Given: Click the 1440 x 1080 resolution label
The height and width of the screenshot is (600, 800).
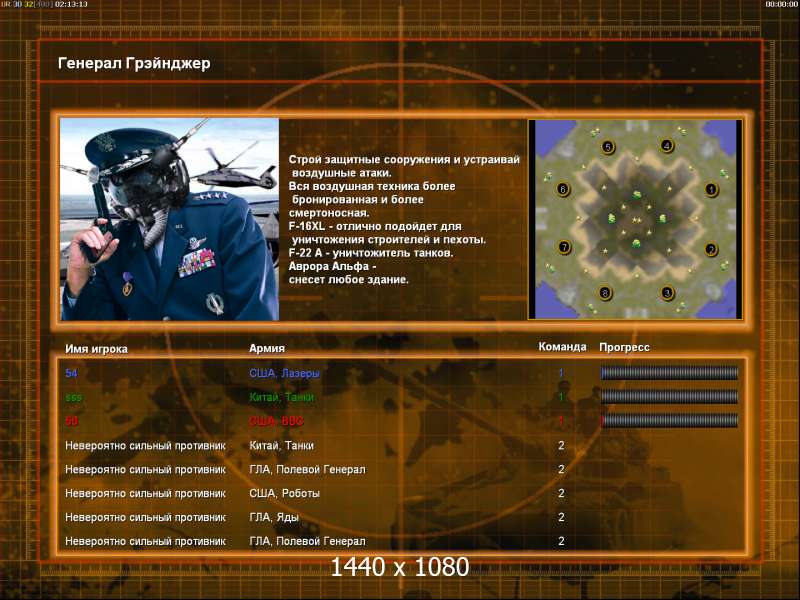Looking at the screenshot, I should [400, 567].
